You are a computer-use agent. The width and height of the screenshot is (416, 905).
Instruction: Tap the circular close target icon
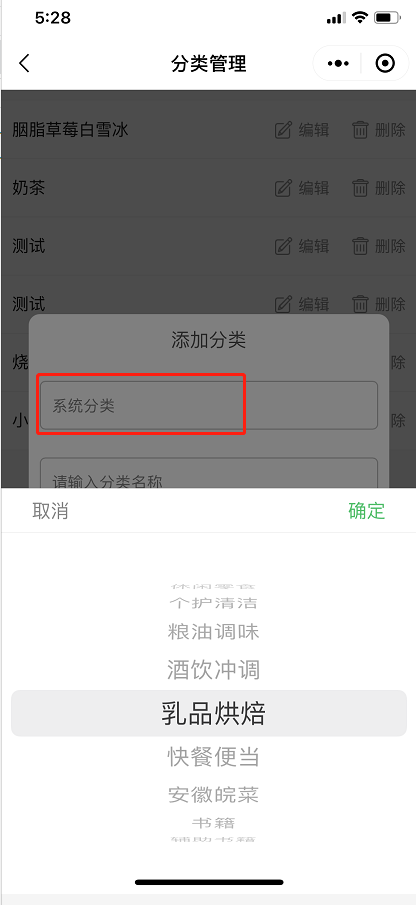click(x=385, y=63)
